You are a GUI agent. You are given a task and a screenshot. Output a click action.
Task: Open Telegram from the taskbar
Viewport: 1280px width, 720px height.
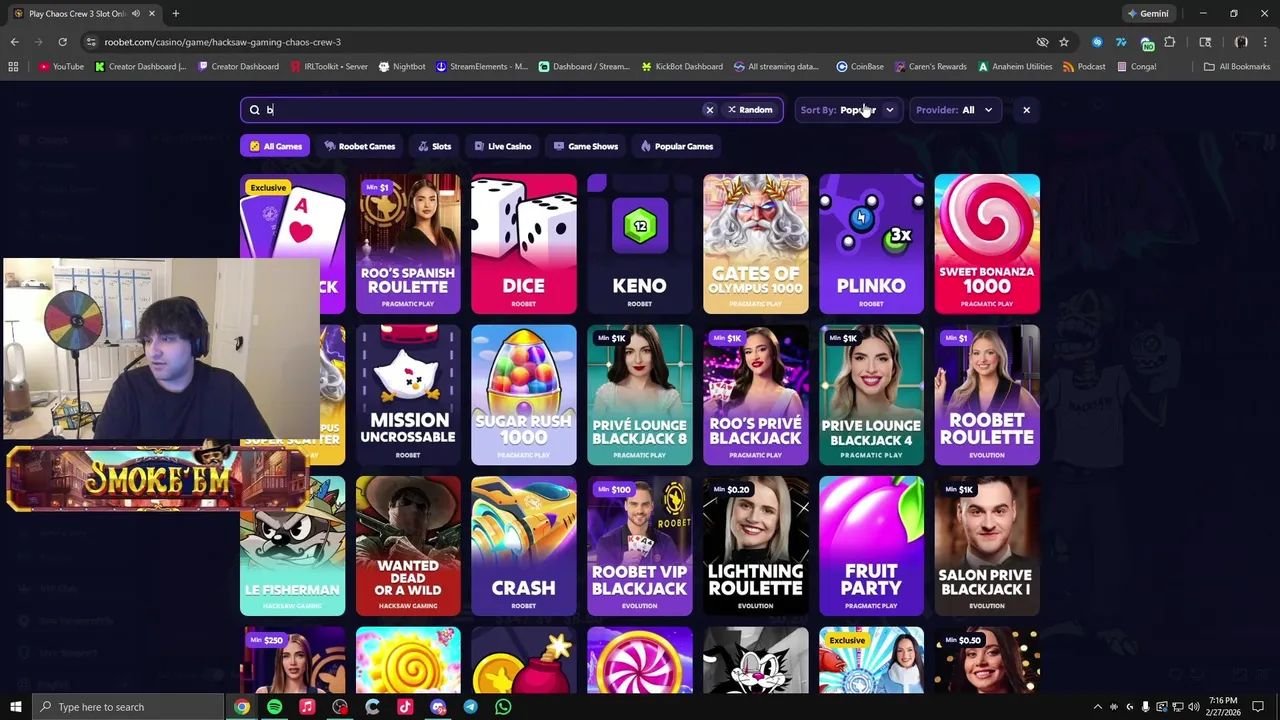tap(470, 707)
